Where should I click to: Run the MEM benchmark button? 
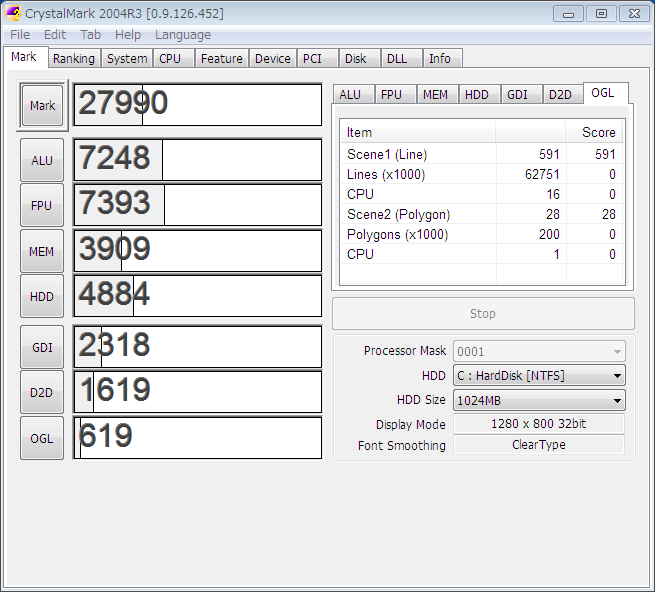pos(42,251)
